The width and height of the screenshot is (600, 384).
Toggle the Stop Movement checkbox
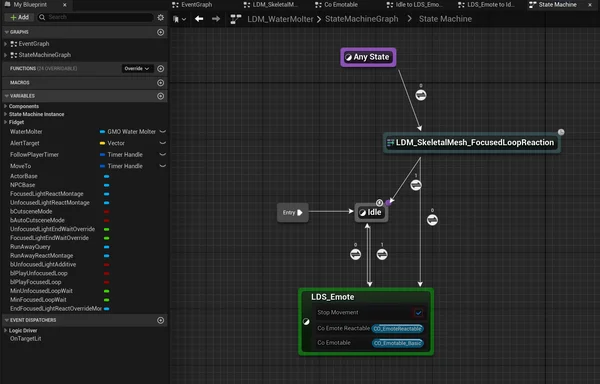click(418, 313)
